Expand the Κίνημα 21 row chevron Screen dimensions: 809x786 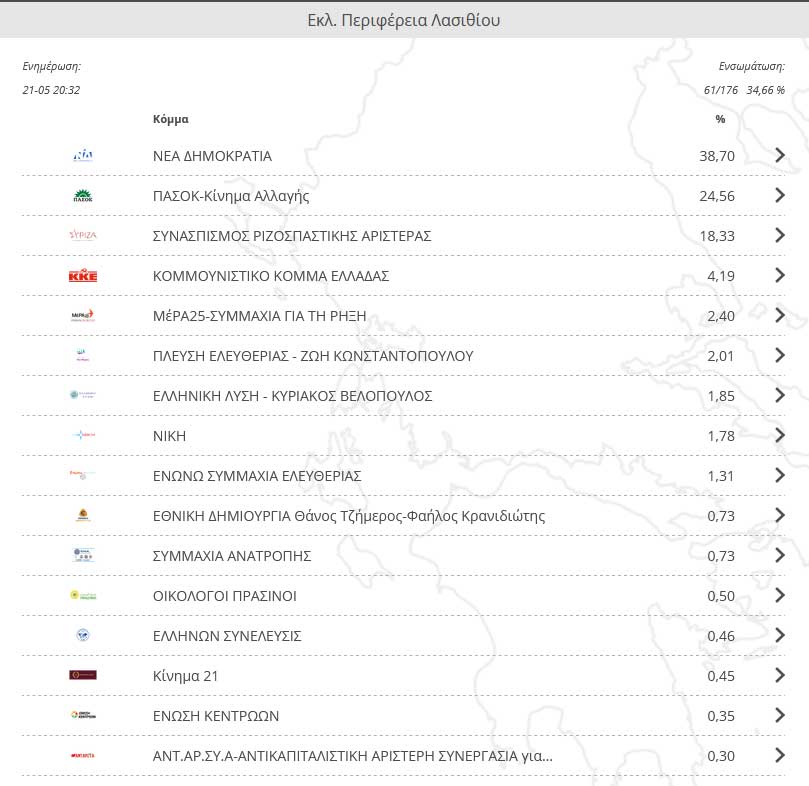tap(780, 675)
